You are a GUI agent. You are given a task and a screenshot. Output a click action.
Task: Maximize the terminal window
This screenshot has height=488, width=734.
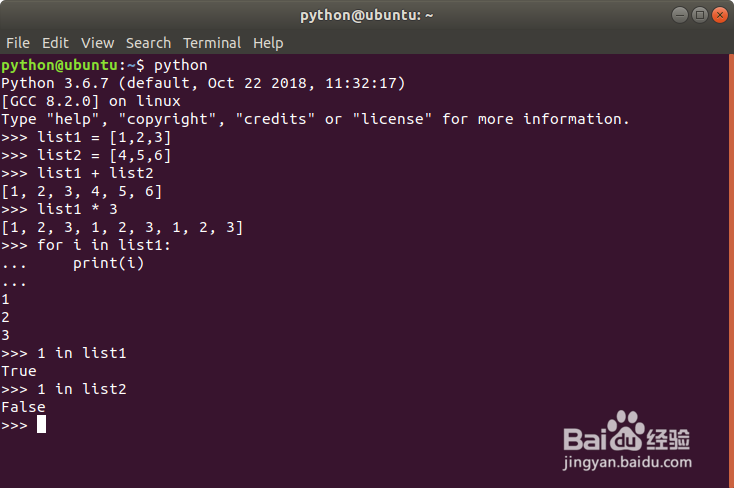point(700,15)
